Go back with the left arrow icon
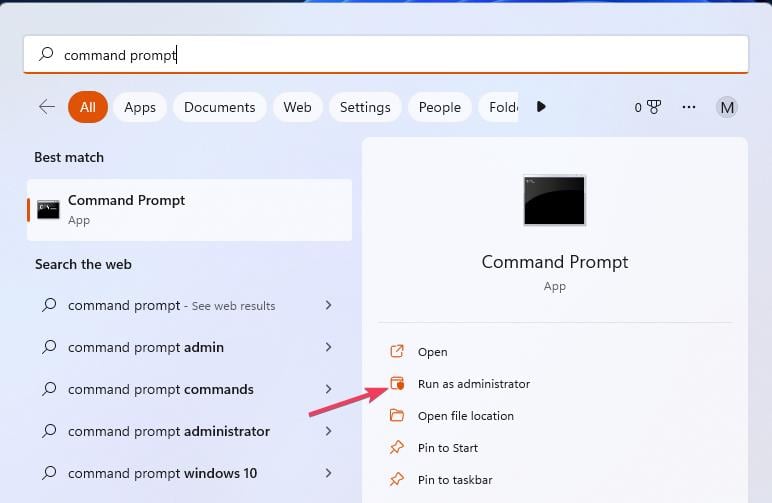Viewport: 772px width, 503px height. [47, 107]
